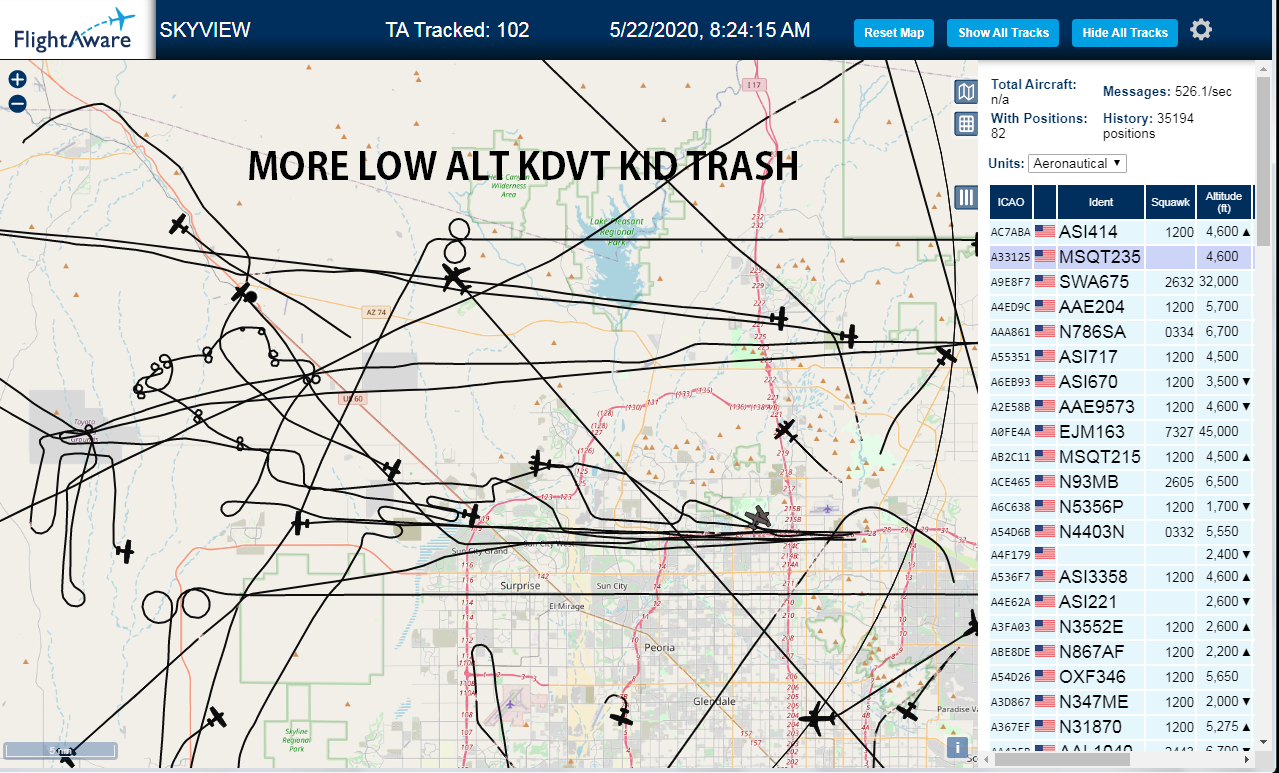Image resolution: width=1279 pixels, height=773 pixels.
Task: Select the N3552E aircraft row
Action: tap(1121, 627)
